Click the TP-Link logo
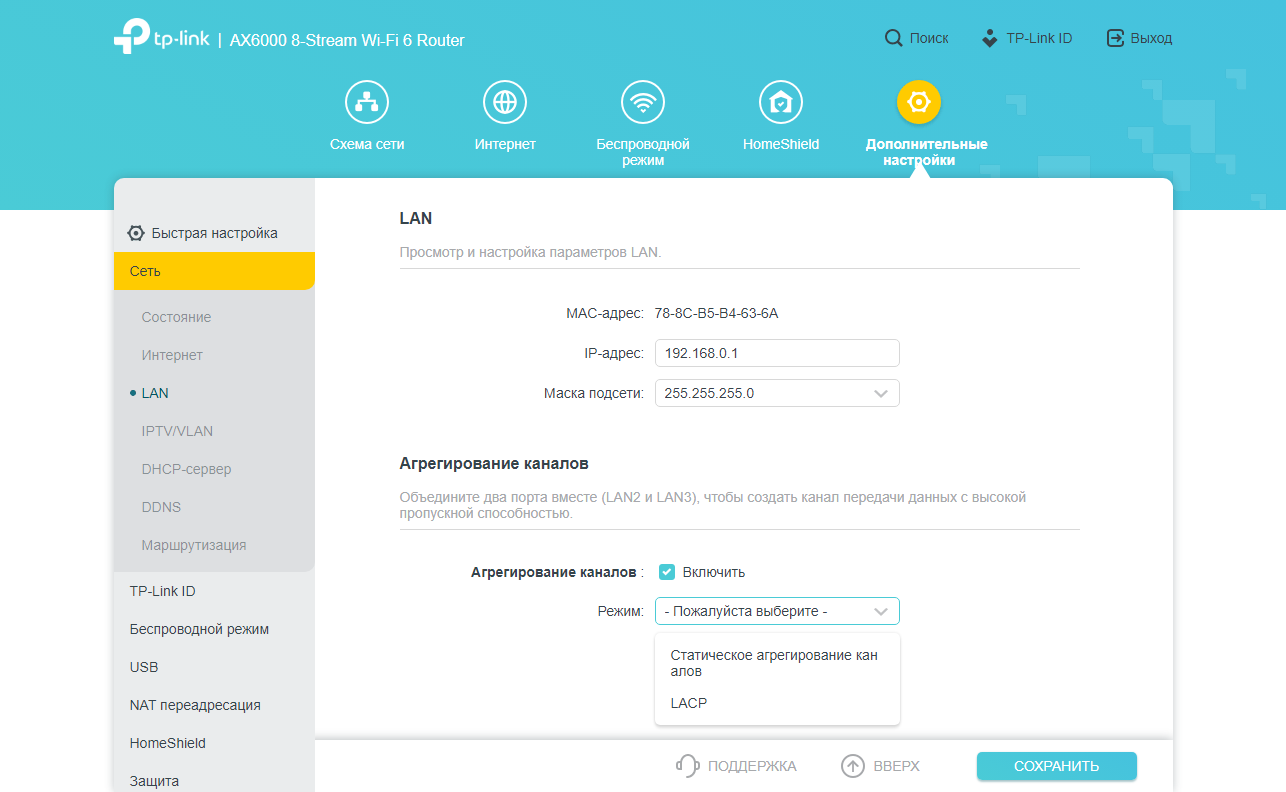 click(160, 37)
